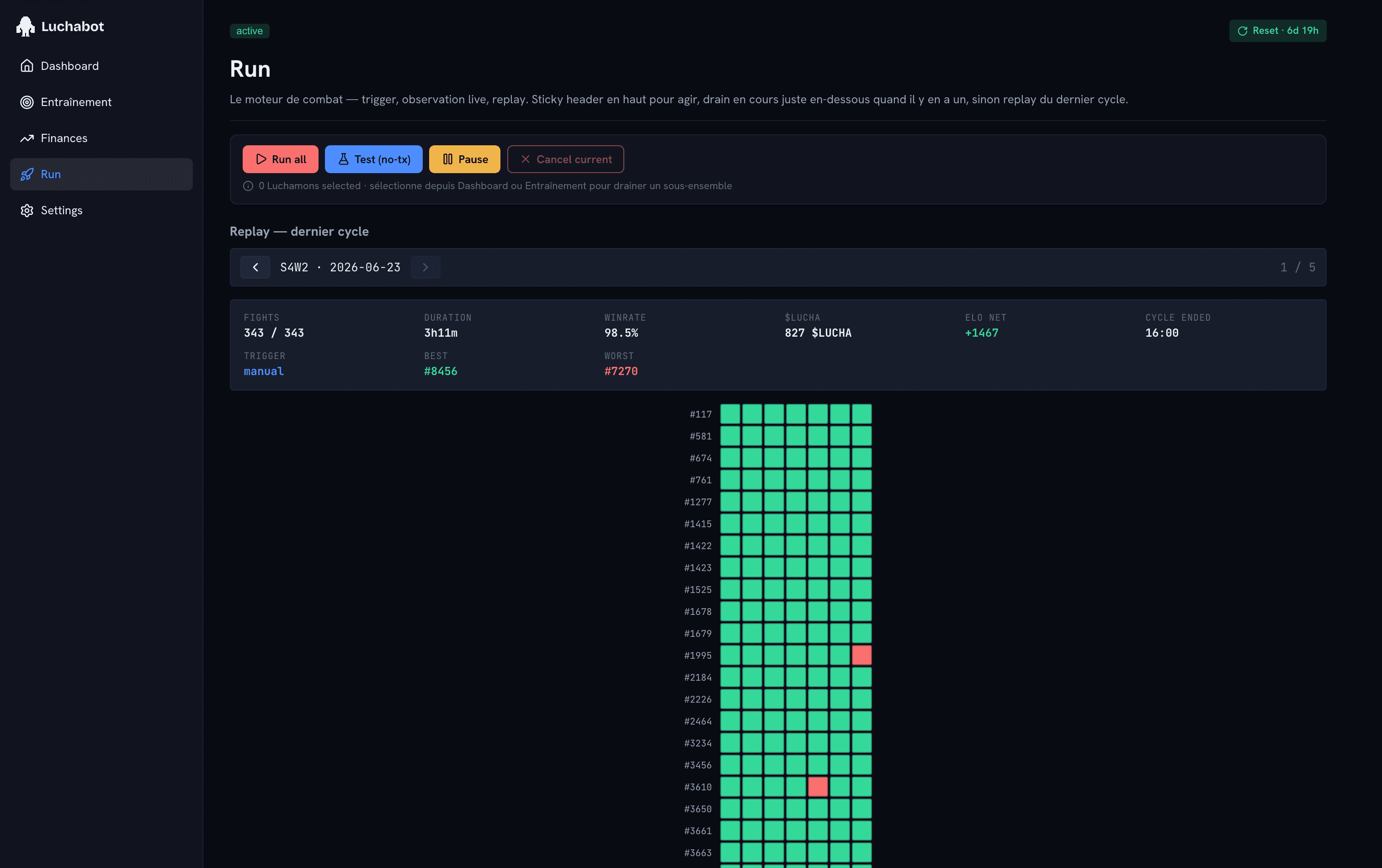Click the red loss square in the #1995 row
The height and width of the screenshot is (868, 1382).
861,655
